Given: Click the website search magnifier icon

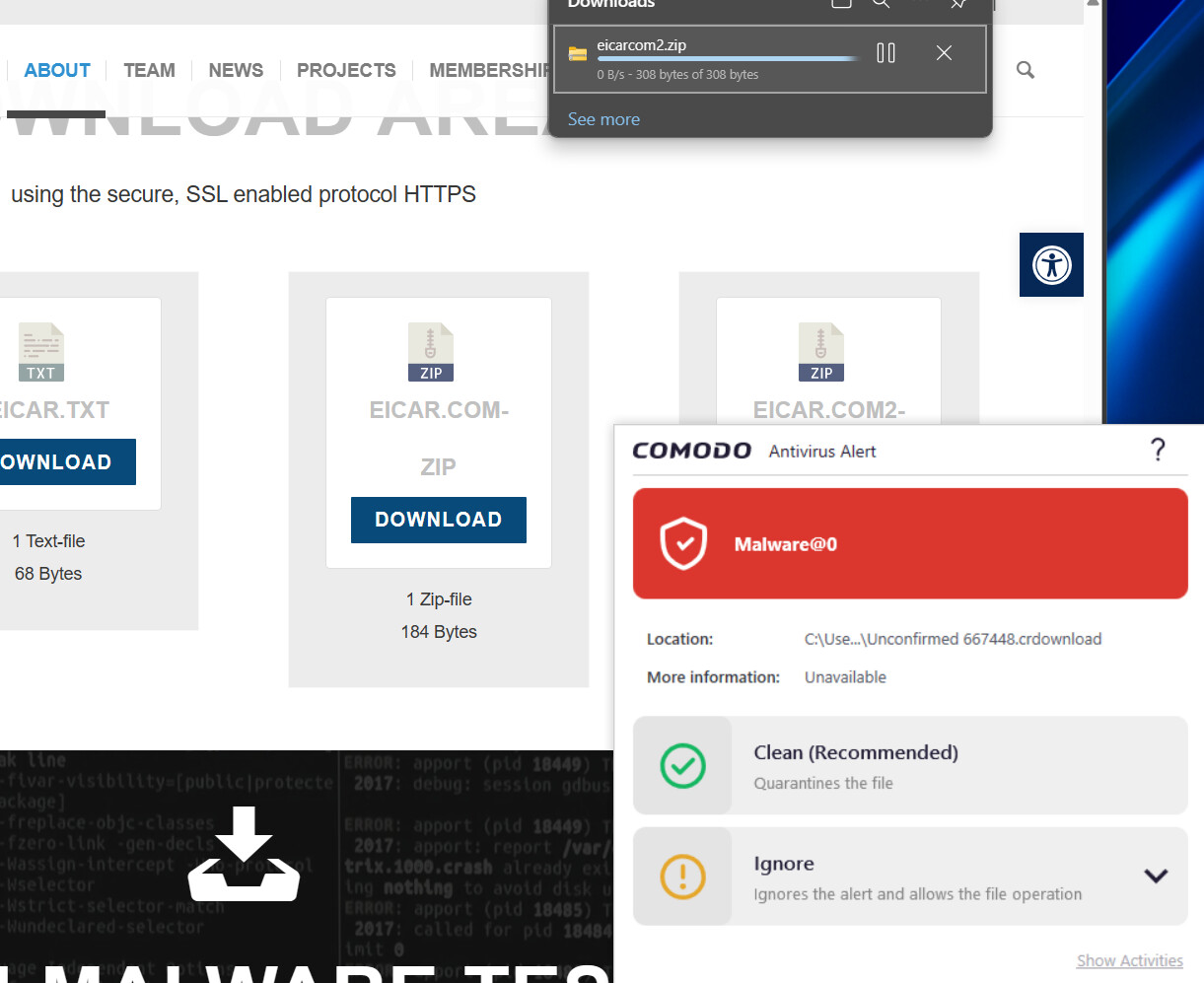Looking at the screenshot, I should pos(1026,70).
